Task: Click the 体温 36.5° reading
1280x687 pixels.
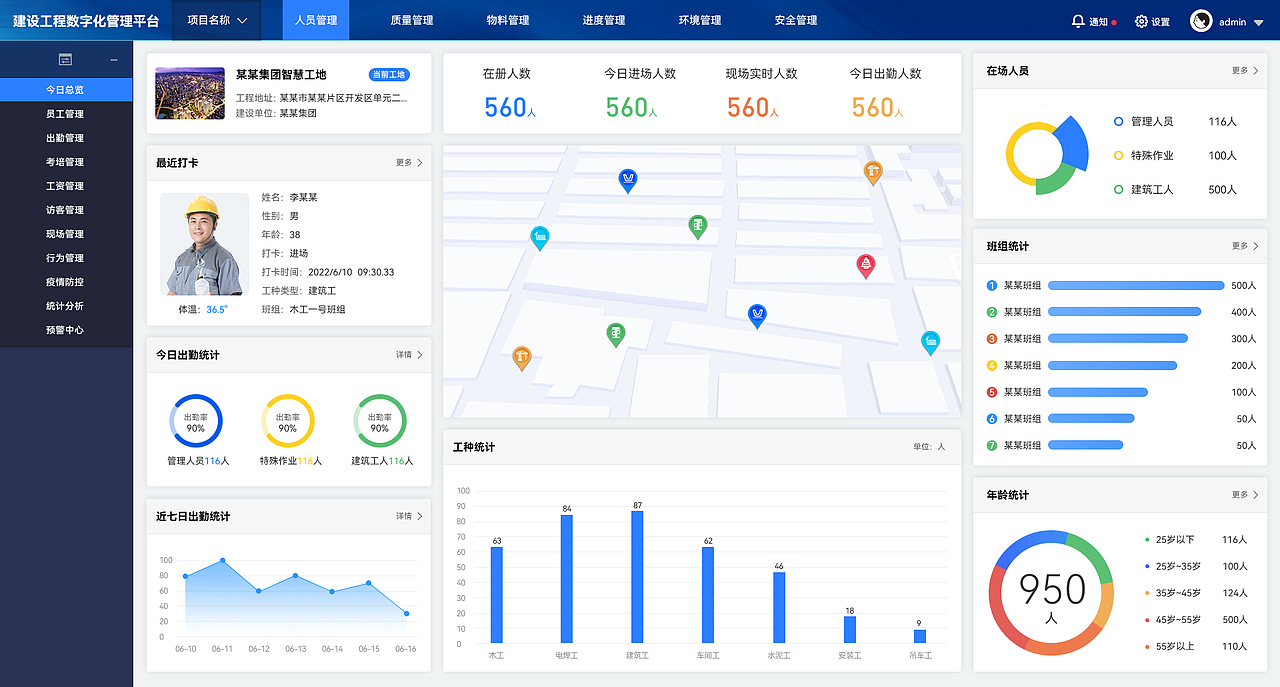Action: coord(203,310)
